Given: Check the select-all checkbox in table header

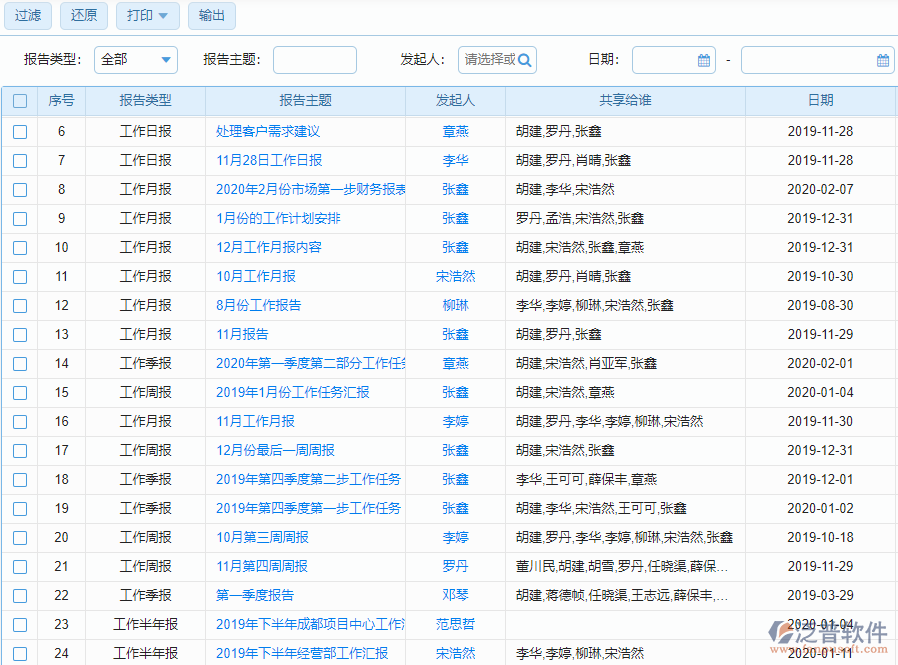Looking at the screenshot, I should pyautogui.click(x=19, y=101).
